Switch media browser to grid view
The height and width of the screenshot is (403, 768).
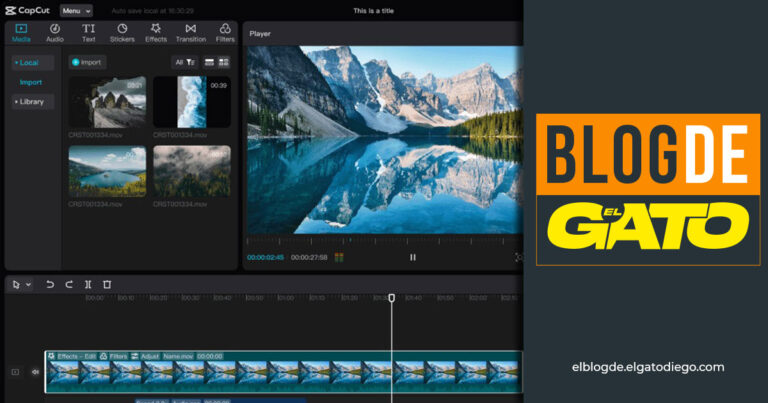coord(224,62)
